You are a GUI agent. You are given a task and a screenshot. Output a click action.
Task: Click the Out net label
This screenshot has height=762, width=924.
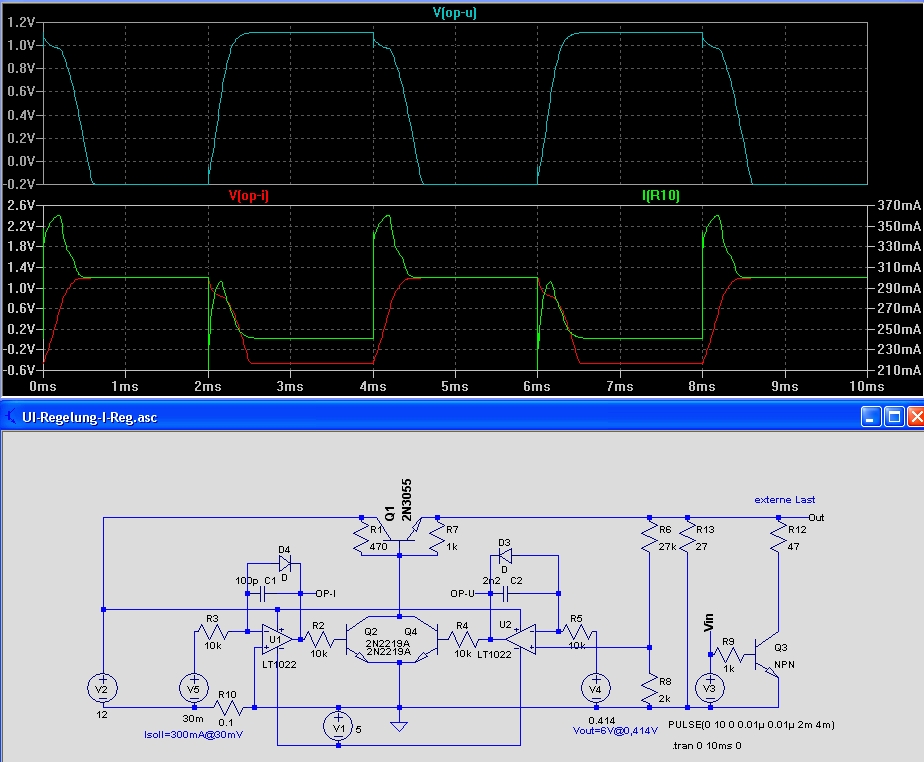tap(816, 517)
